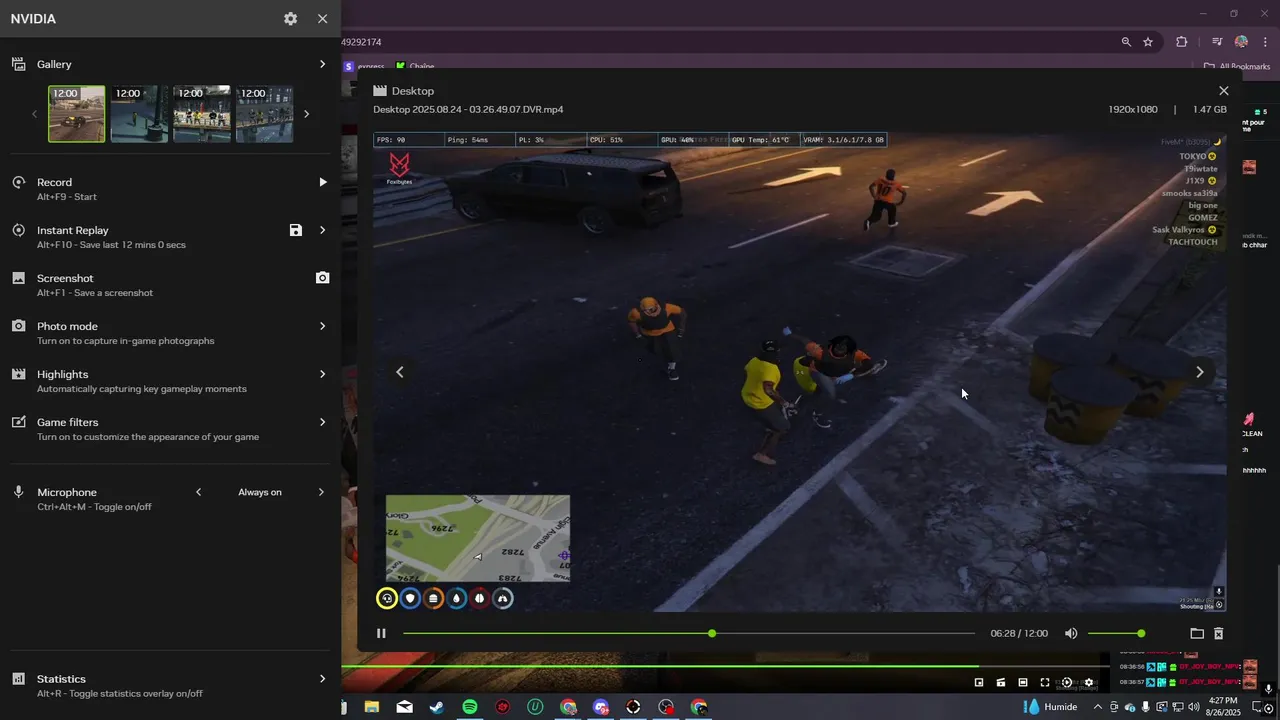1280x720 pixels.
Task: Open the Game filters entry
Action: pos(67,422)
